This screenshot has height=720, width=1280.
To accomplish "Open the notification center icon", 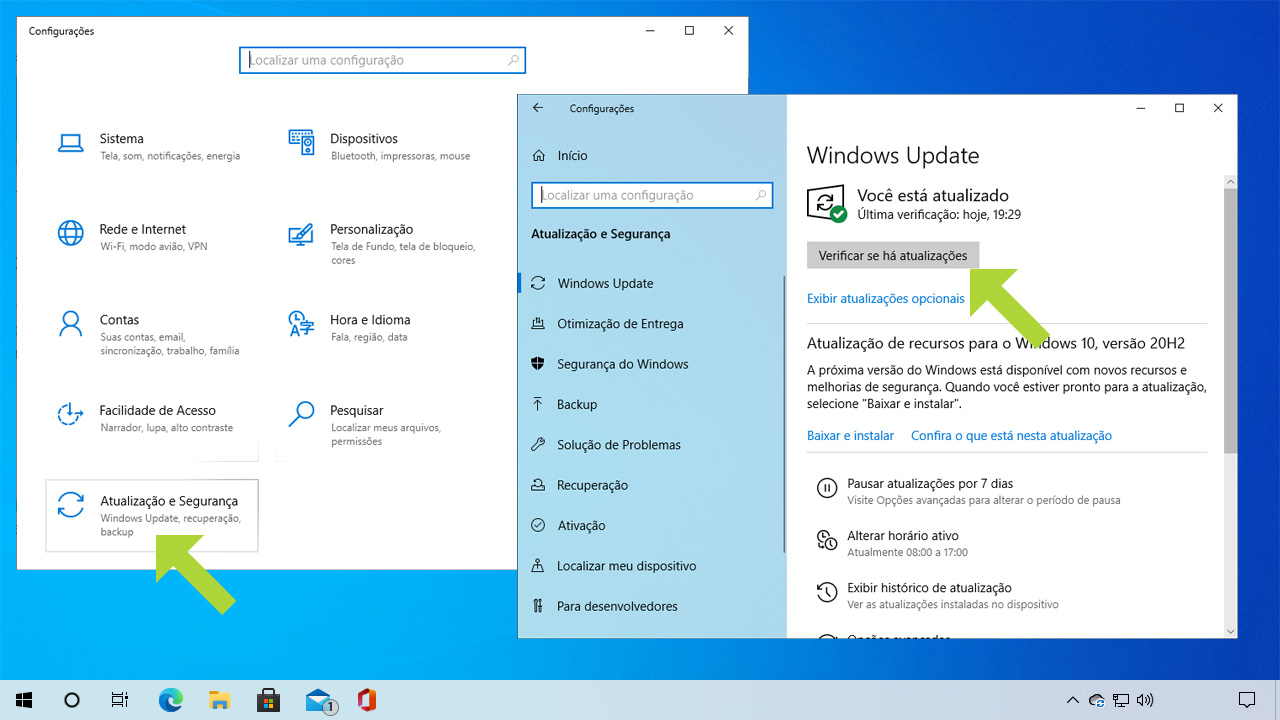I will (1247, 700).
